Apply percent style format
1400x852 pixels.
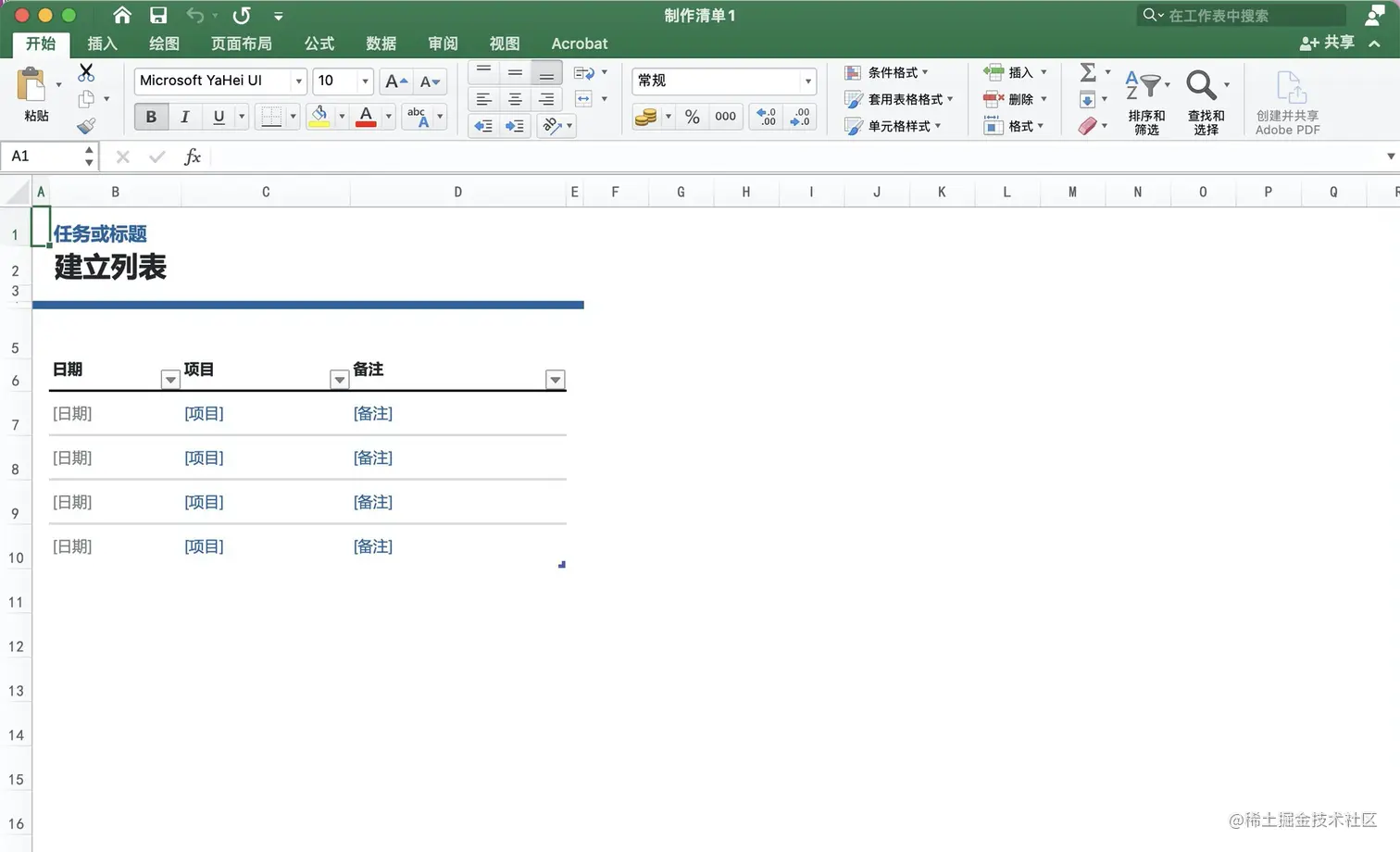(x=692, y=117)
